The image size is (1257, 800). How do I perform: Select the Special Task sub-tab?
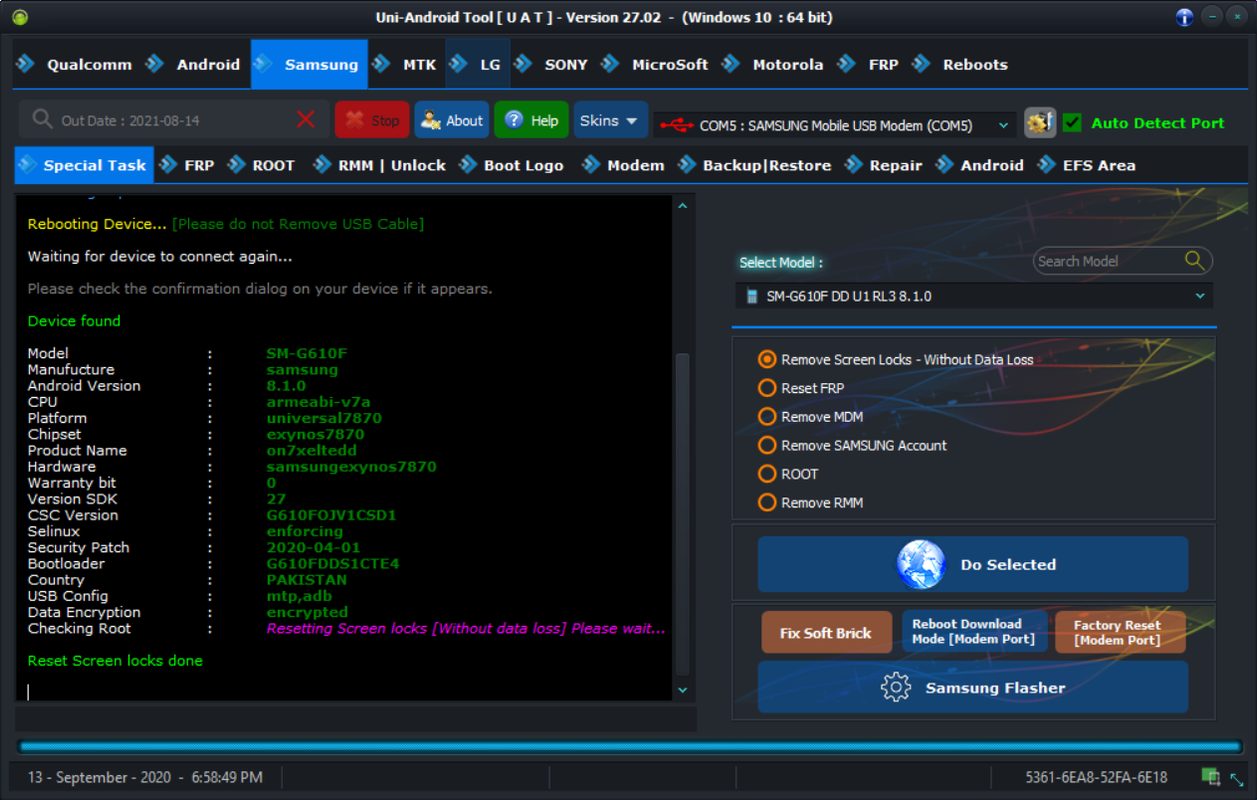point(84,165)
